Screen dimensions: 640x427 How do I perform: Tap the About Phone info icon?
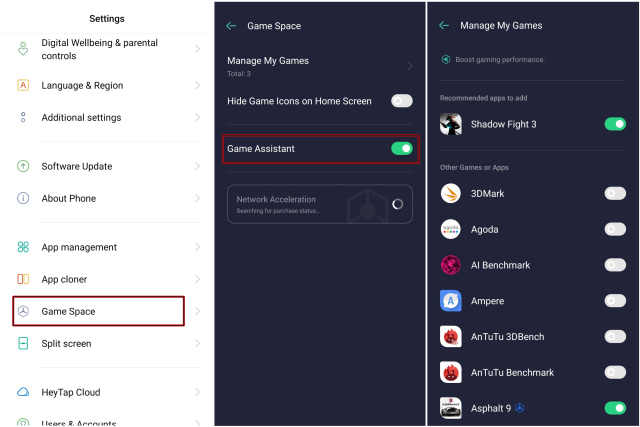23,198
